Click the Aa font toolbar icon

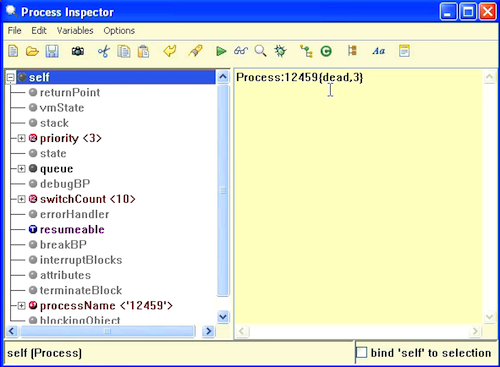pyautogui.click(x=379, y=51)
